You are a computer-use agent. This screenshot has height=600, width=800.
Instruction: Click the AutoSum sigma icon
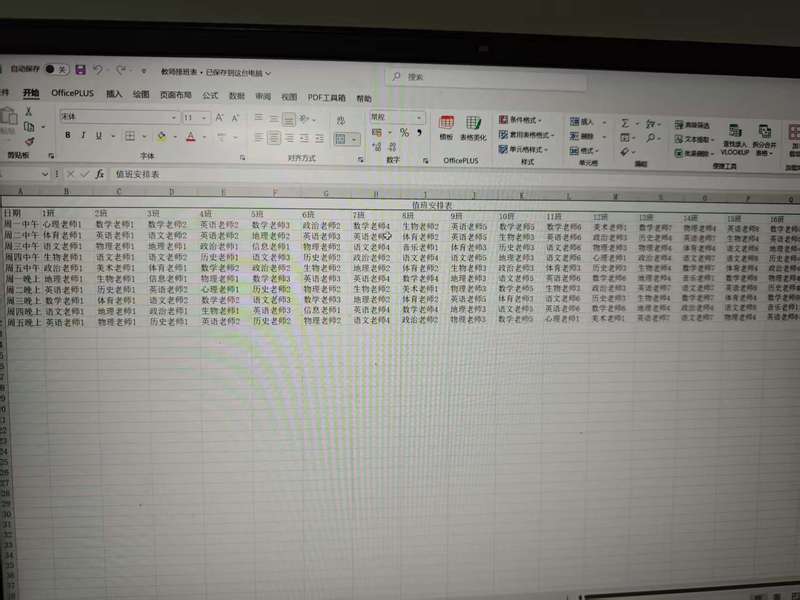coord(625,123)
